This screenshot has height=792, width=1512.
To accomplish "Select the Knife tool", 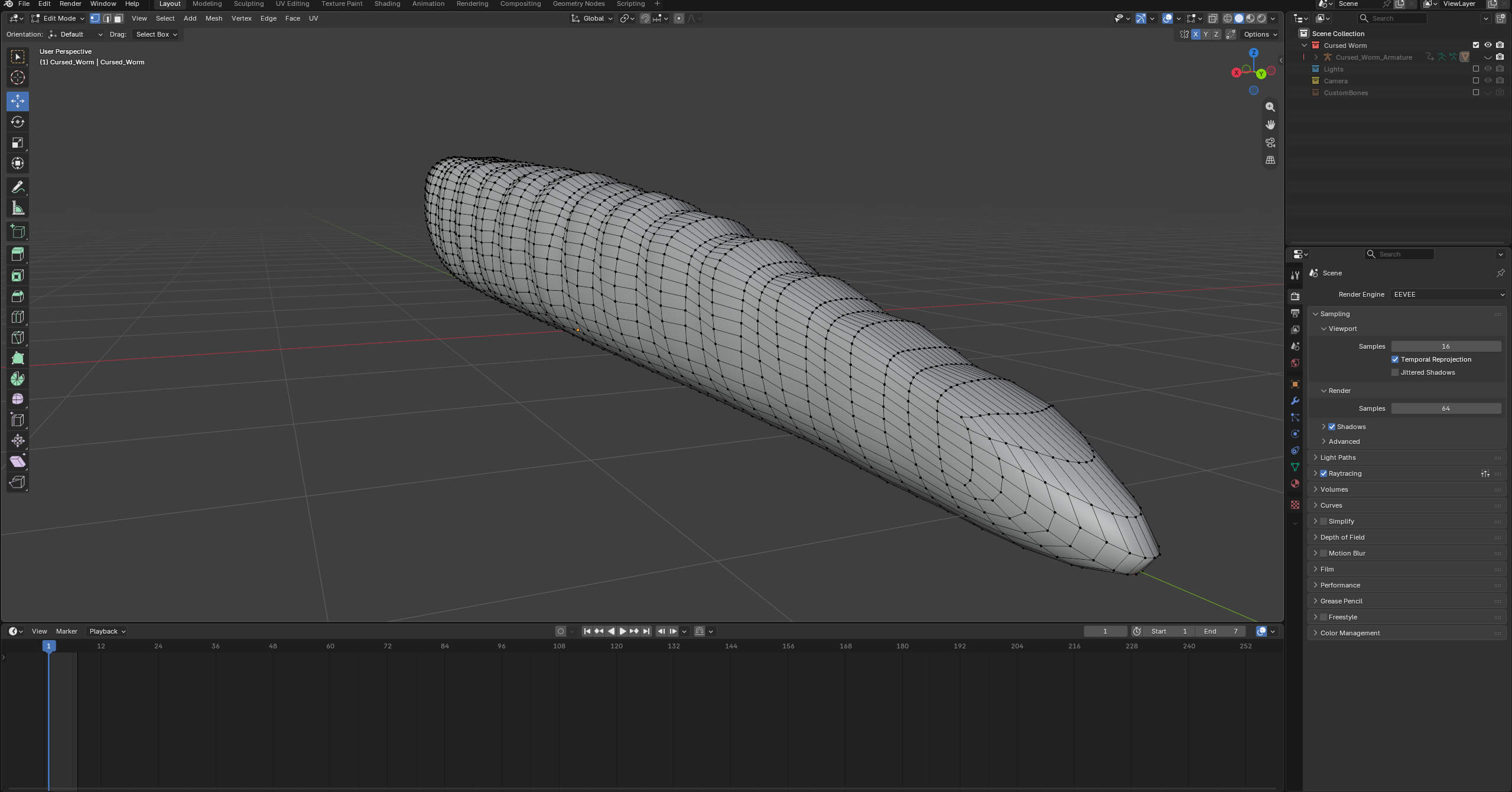I will [18, 337].
